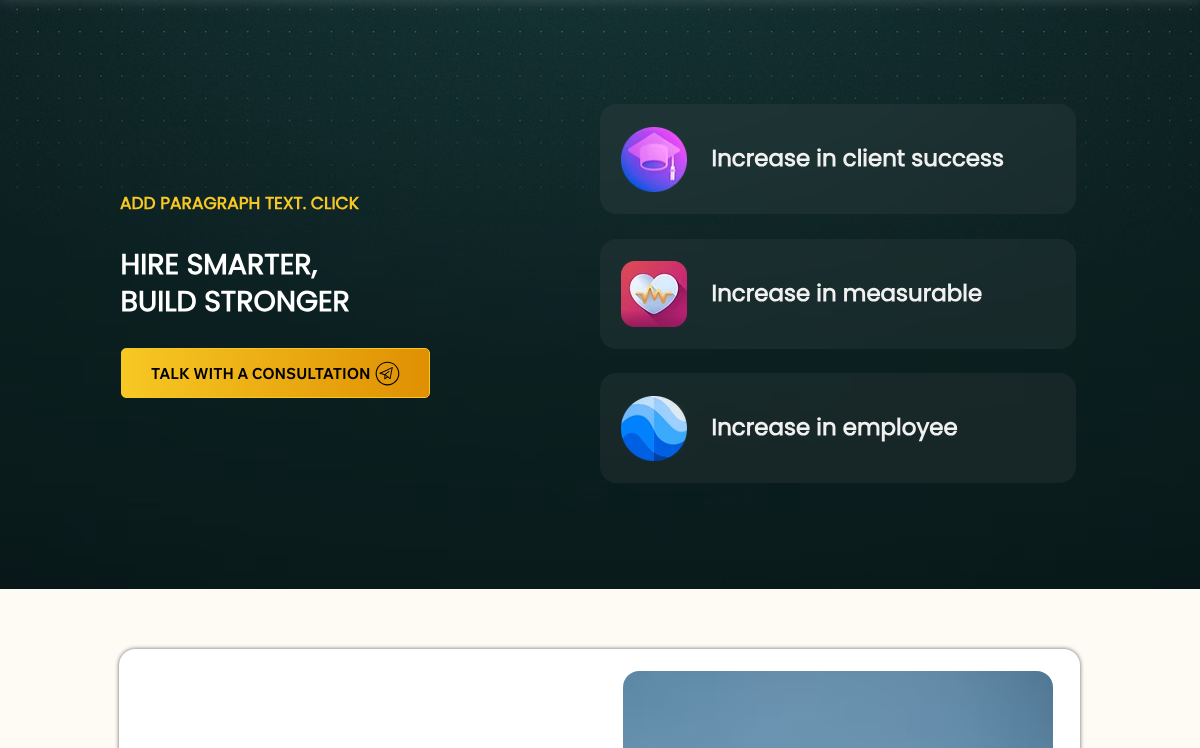Select the 'Increase in measurable' text
The image size is (1200, 748).
coord(846,293)
